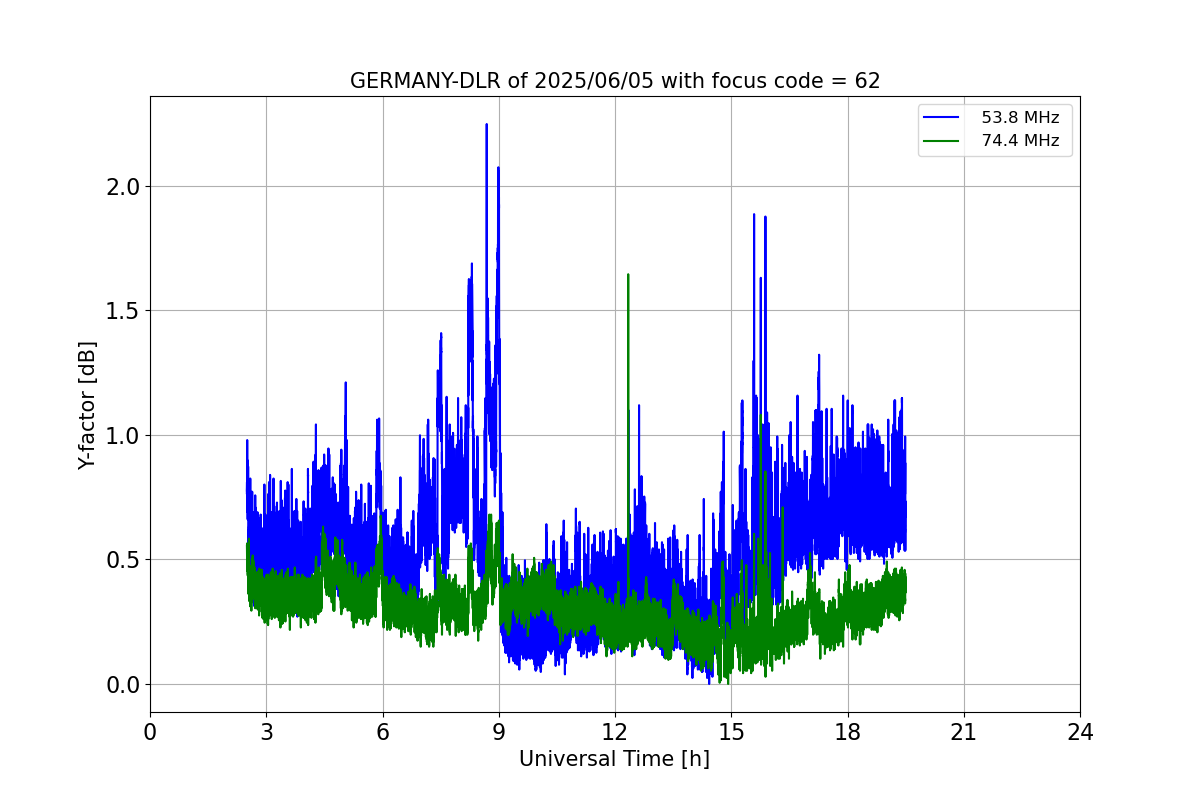Click the x-axis tick label '15'
Image resolution: width=1200 pixels, height=800 pixels.
coord(731,732)
